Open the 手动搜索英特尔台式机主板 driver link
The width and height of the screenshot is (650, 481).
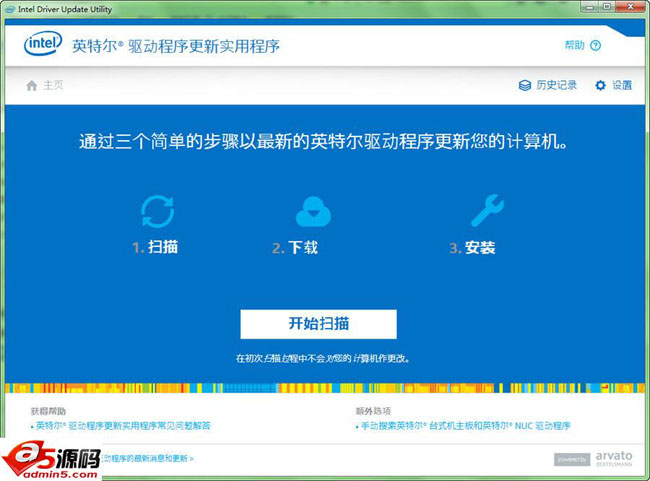[464, 426]
